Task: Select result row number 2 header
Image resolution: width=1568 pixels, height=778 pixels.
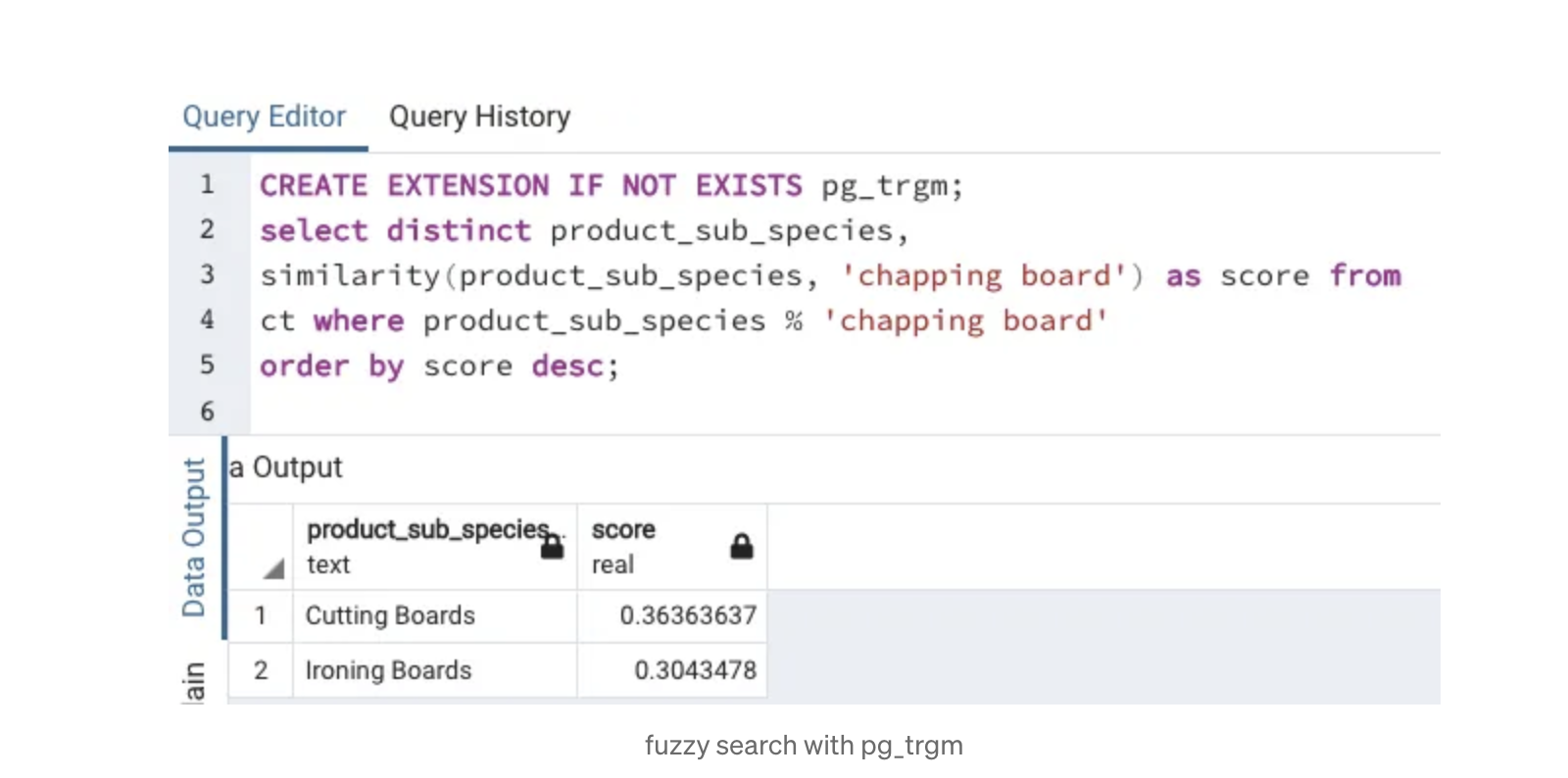Action: point(261,670)
